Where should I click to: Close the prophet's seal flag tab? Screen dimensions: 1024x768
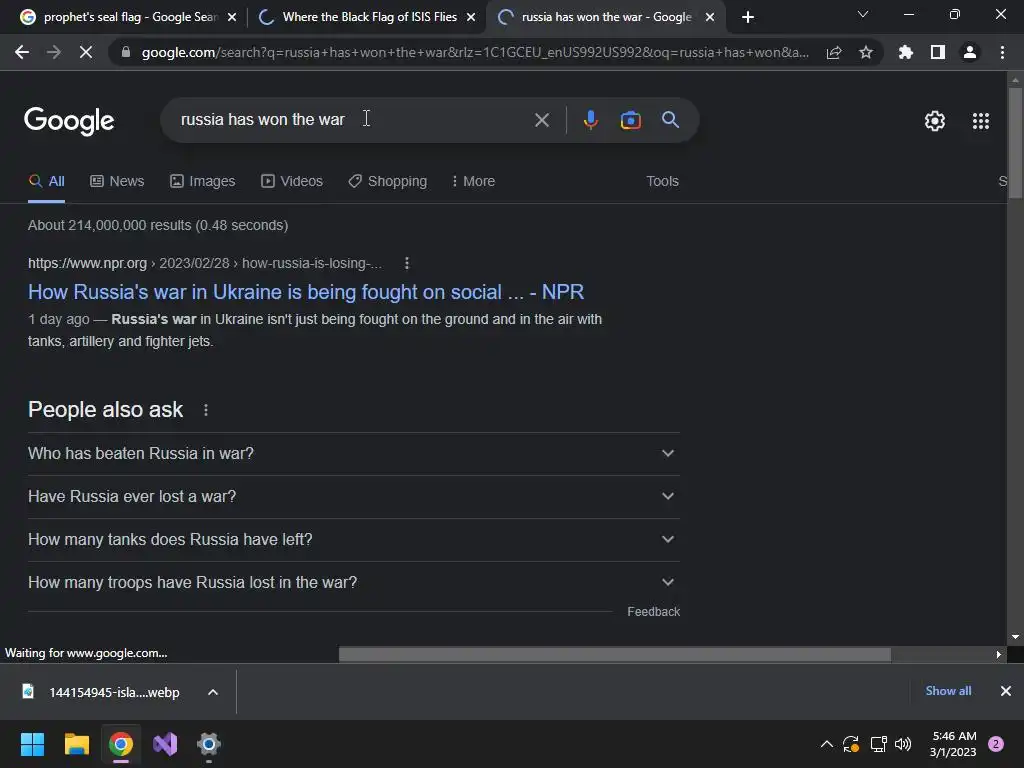(232, 17)
